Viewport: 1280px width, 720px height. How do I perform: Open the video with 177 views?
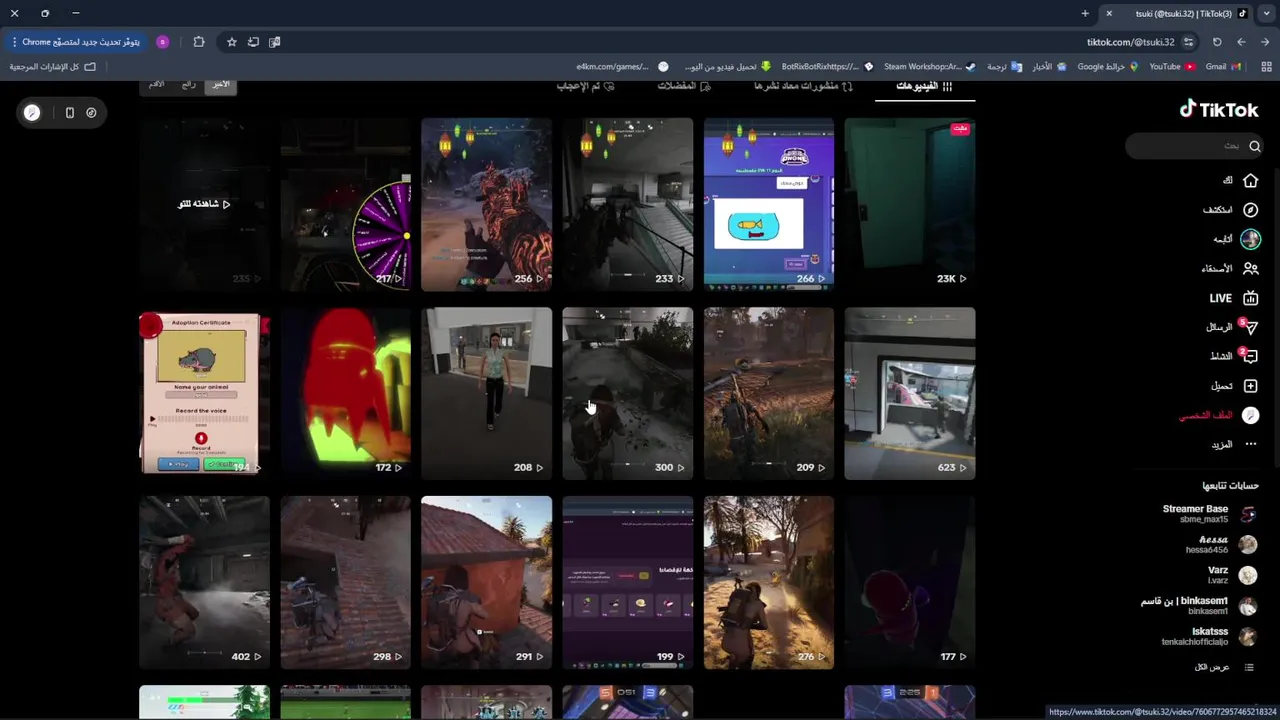909,582
